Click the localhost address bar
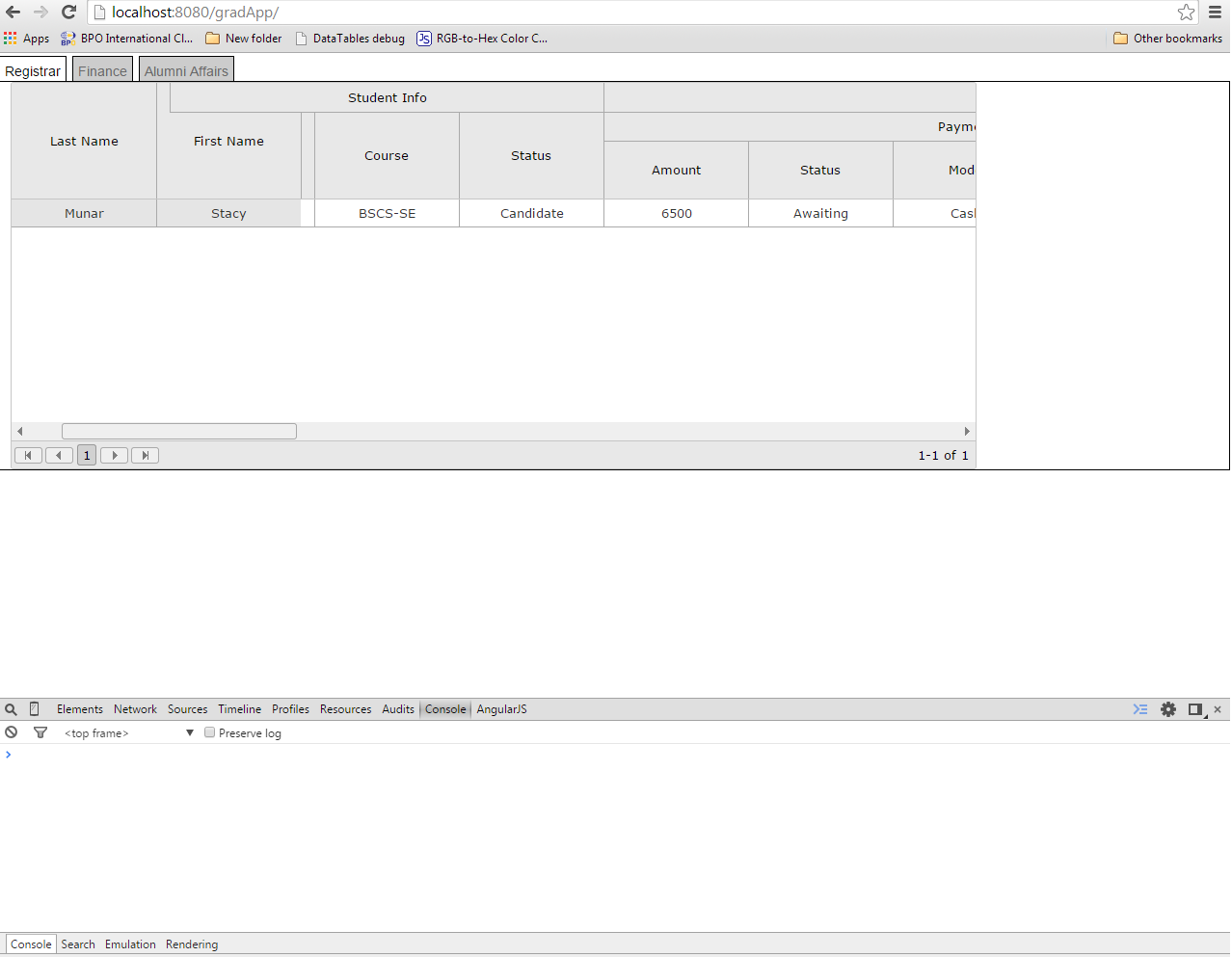Screen dimensions: 1232x957 click(631, 13)
